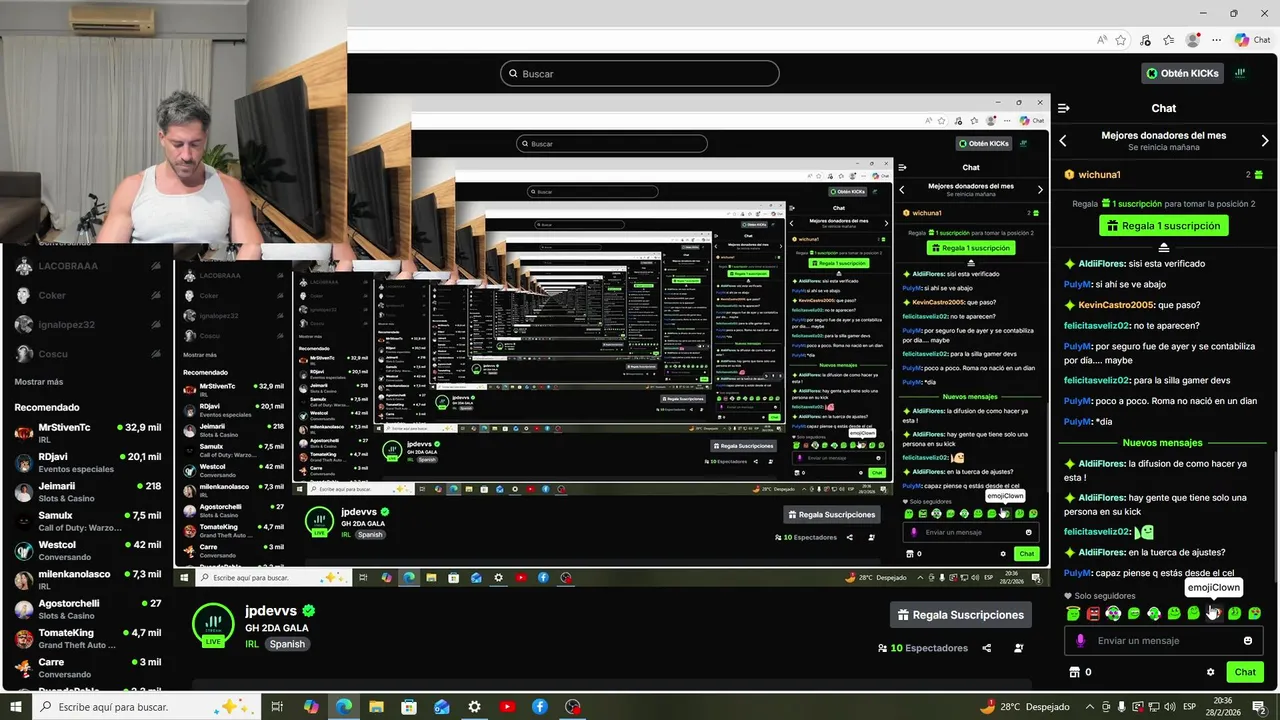Open the user profile avatar next to Obtén KICKs
Image resolution: width=1280 pixels, height=720 pixels.
(1241, 73)
